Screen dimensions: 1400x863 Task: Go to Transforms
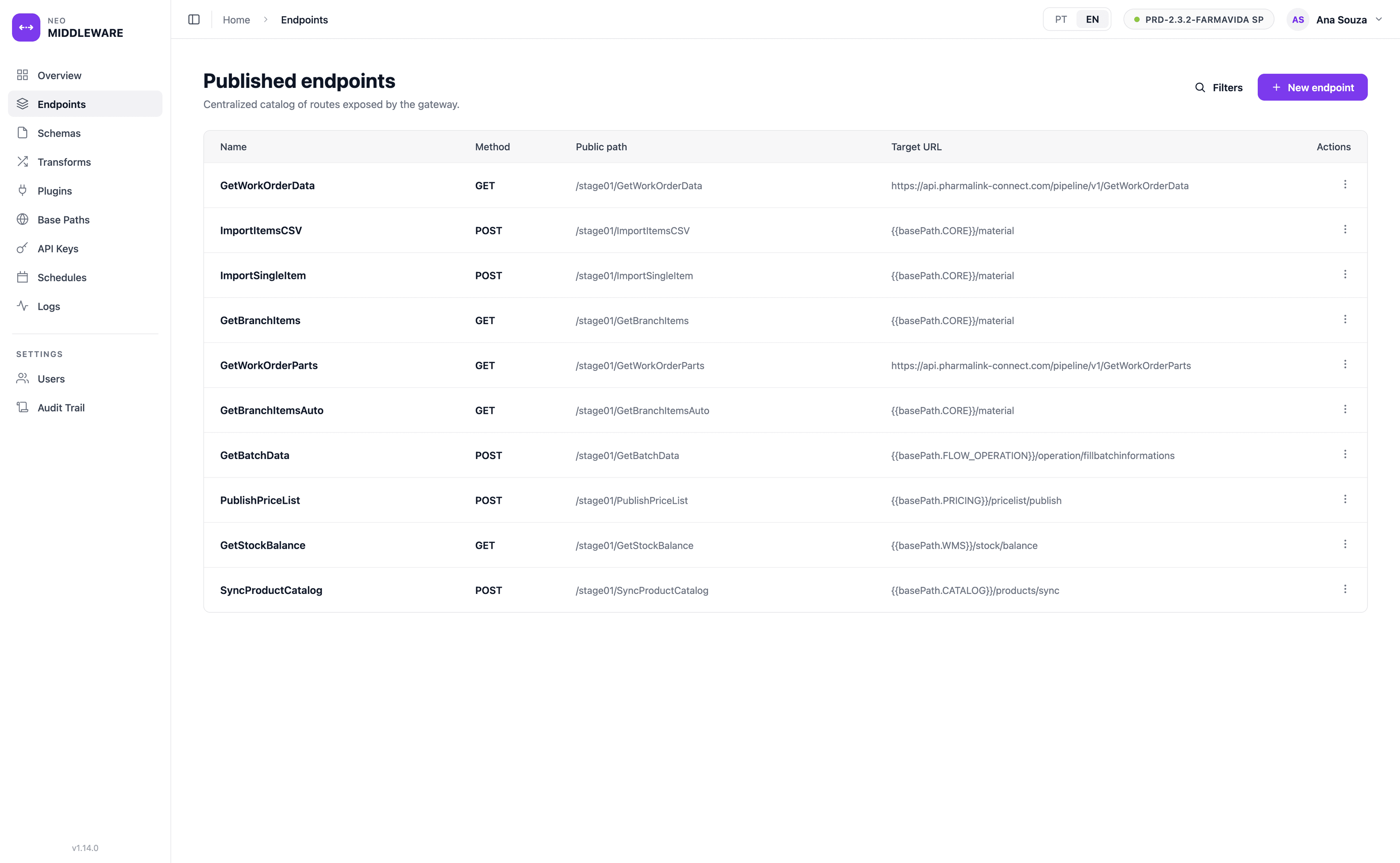coord(85,162)
